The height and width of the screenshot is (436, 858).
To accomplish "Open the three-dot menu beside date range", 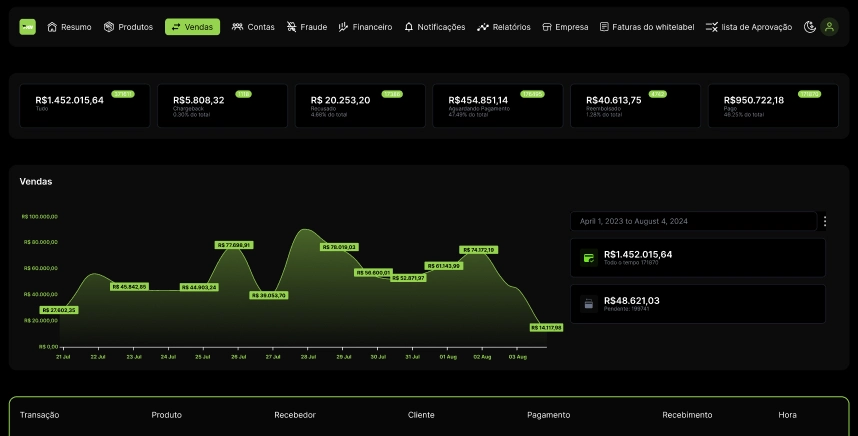I will click(x=825, y=221).
